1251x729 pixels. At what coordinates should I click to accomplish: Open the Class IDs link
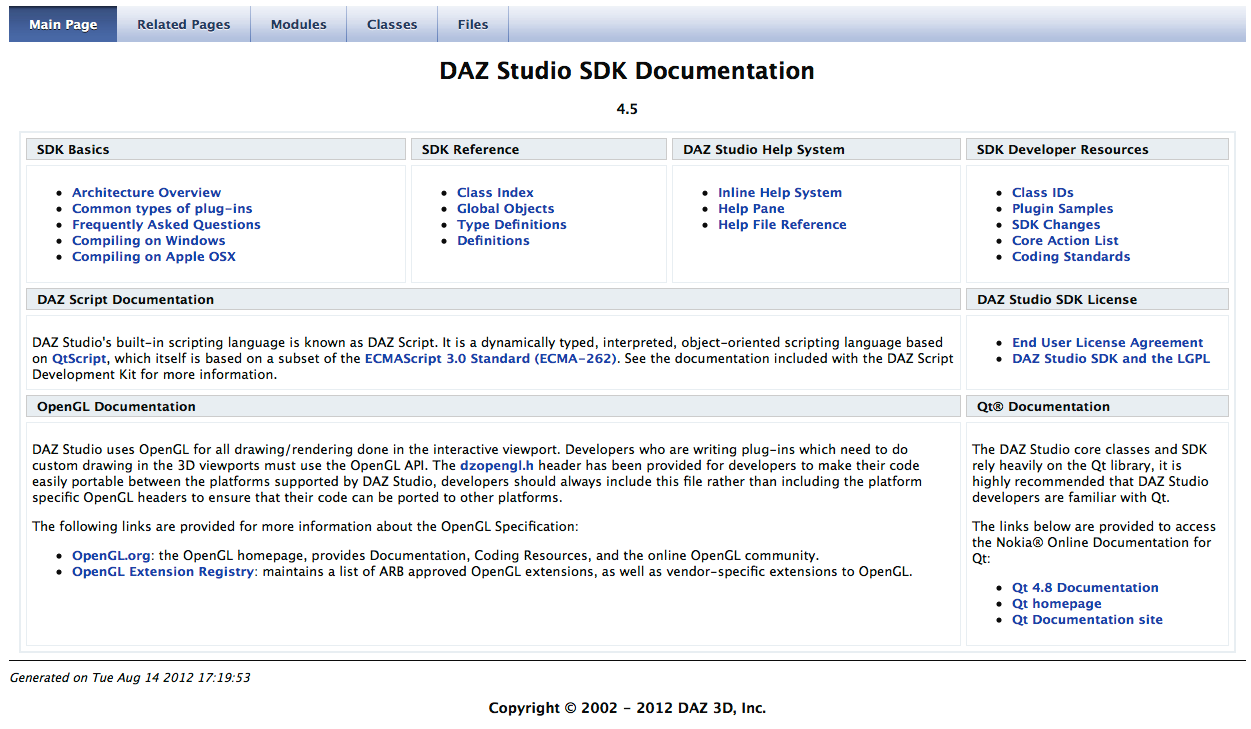pos(1042,193)
